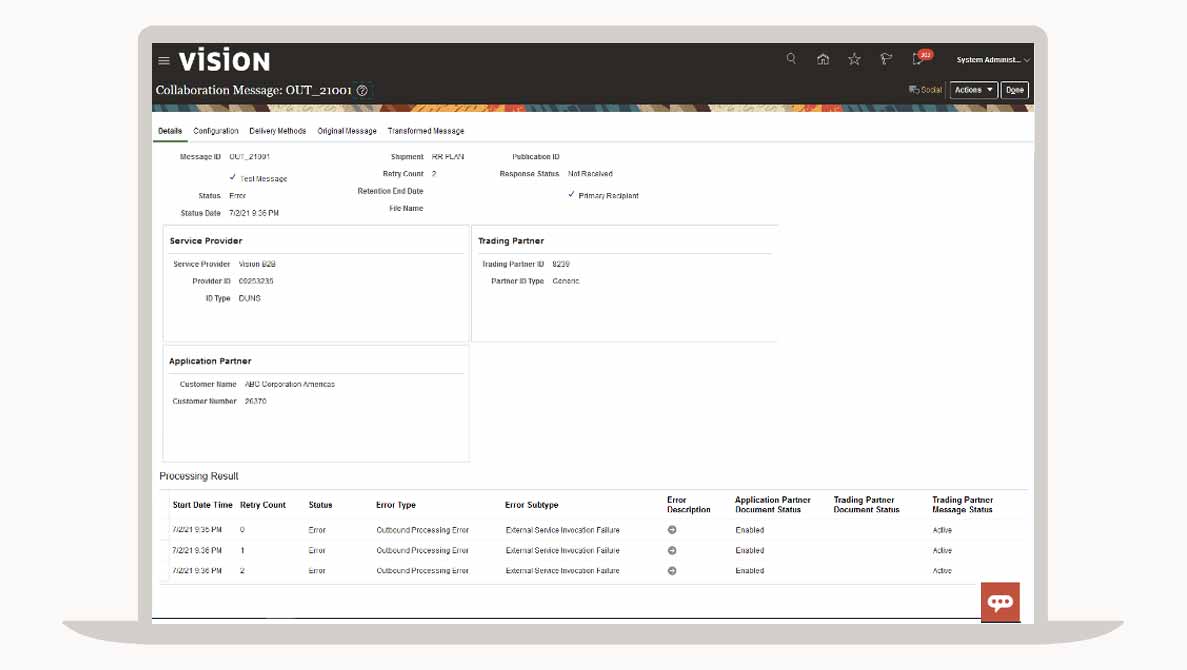Open the Transformed Message tab

pyautogui.click(x=426, y=131)
